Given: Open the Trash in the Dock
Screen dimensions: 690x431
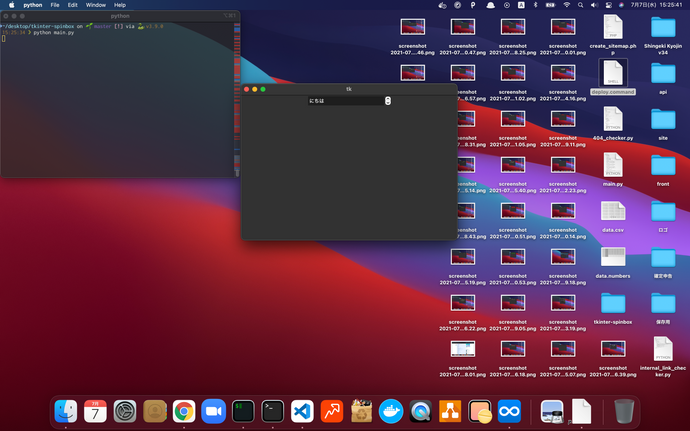Looking at the screenshot, I should coord(624,411).
